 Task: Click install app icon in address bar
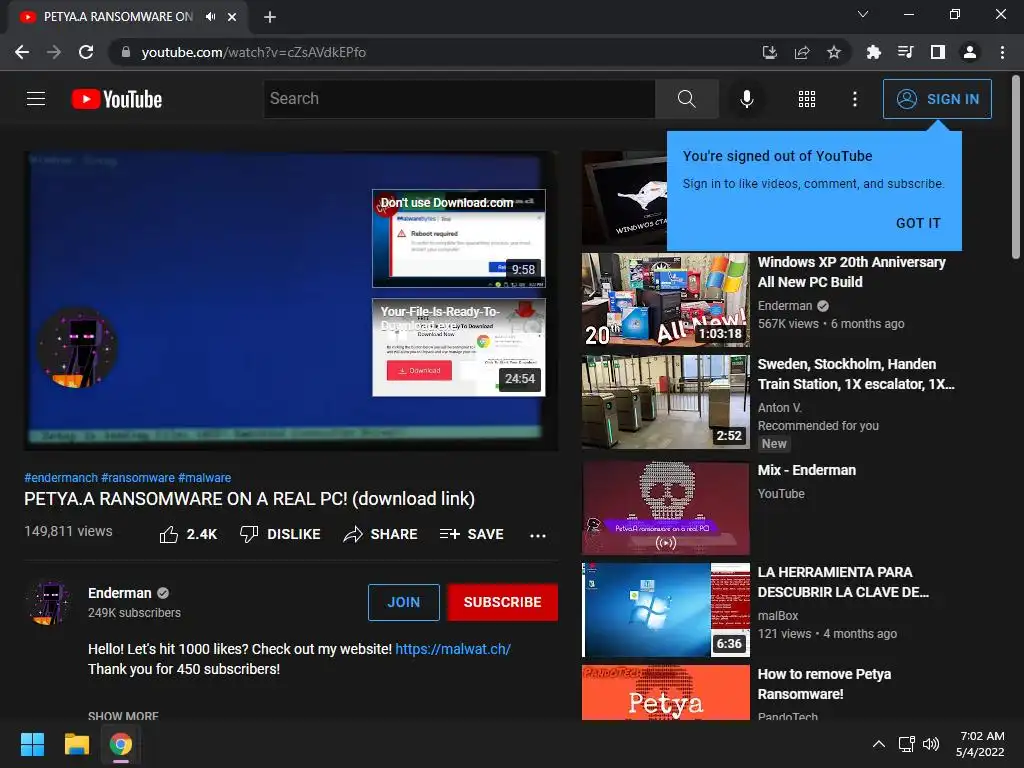pyautogui.click(x=770, y=52)
